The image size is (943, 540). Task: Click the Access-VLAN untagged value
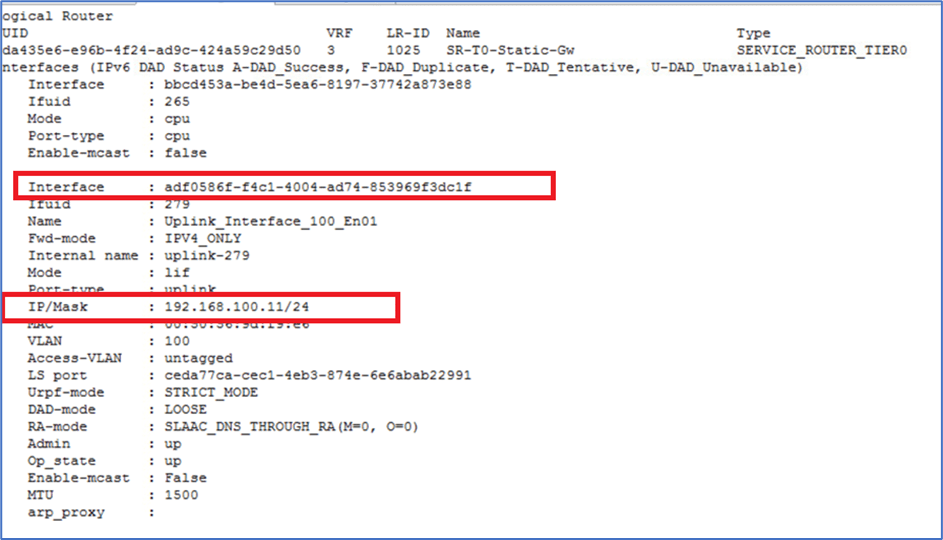point(198,358)
